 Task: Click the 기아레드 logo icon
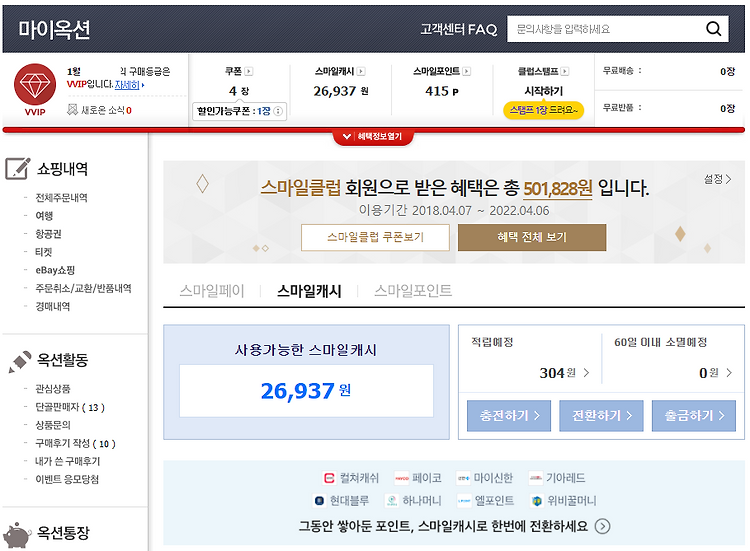[536, 478]
